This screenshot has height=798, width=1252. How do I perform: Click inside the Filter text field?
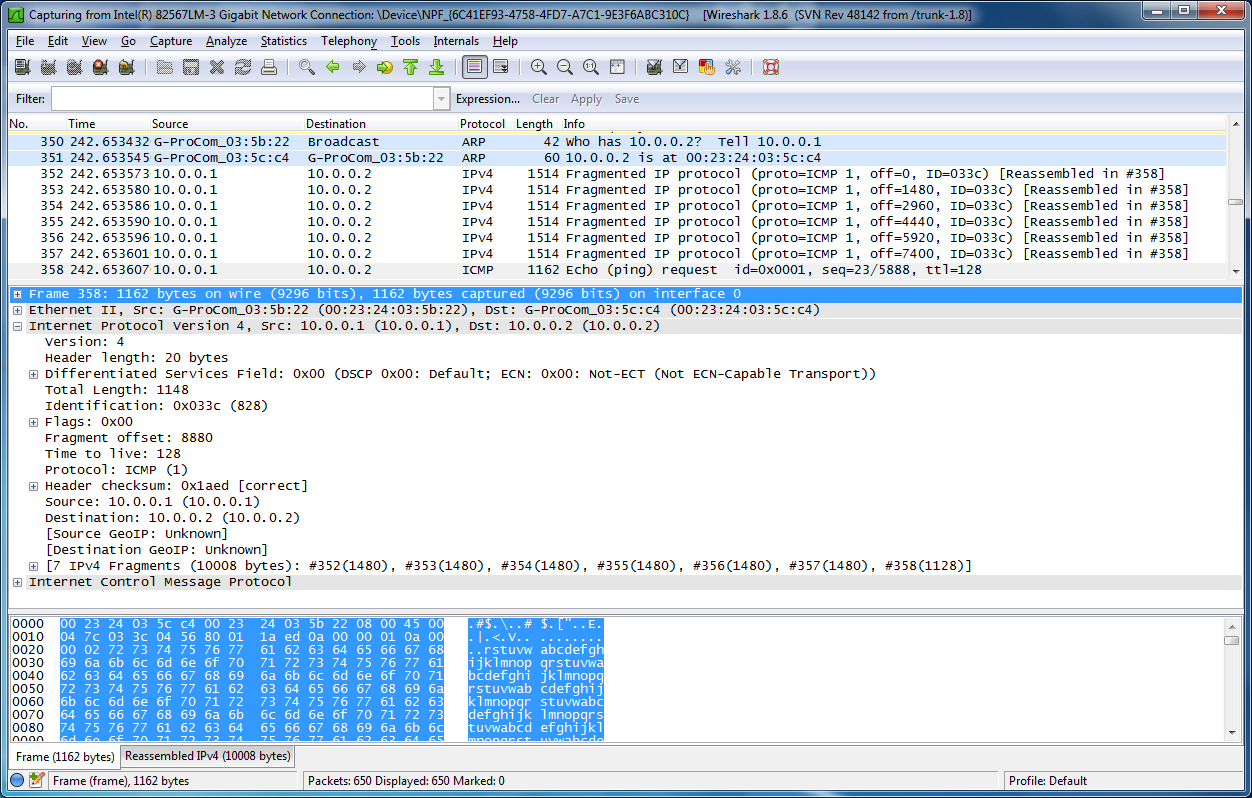tap(240, 99)
